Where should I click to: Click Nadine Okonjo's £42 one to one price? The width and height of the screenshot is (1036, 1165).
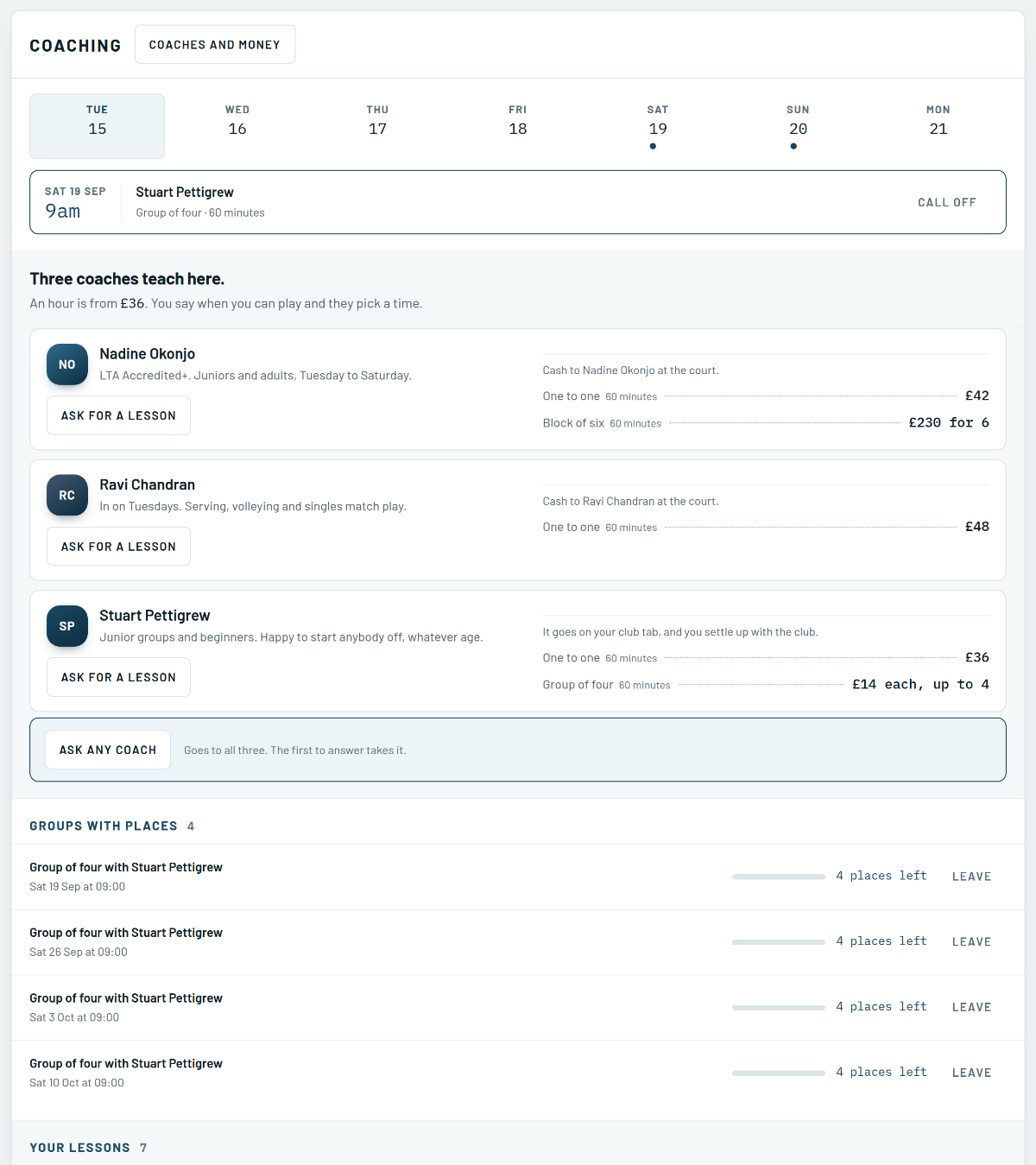point(977,396)
